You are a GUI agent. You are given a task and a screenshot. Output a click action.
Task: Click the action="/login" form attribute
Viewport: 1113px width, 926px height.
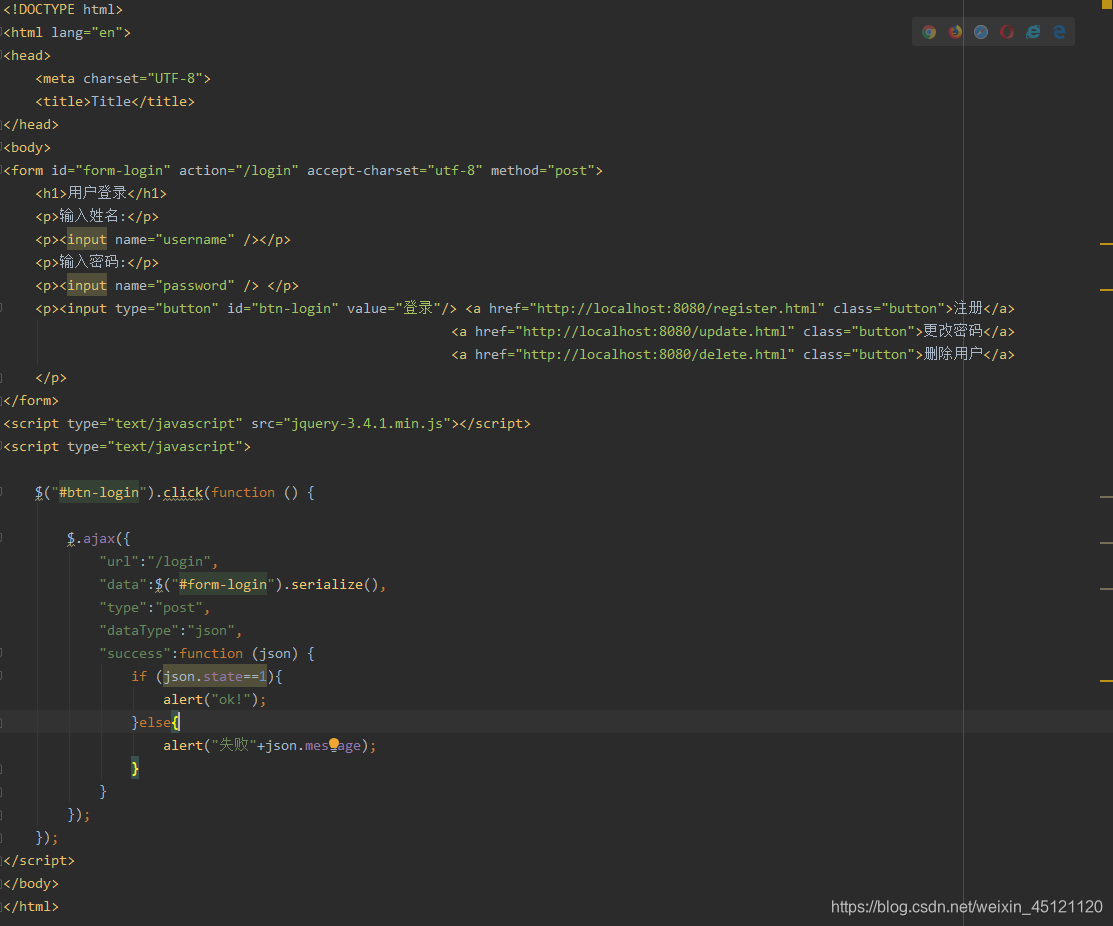tap(238, 170)
